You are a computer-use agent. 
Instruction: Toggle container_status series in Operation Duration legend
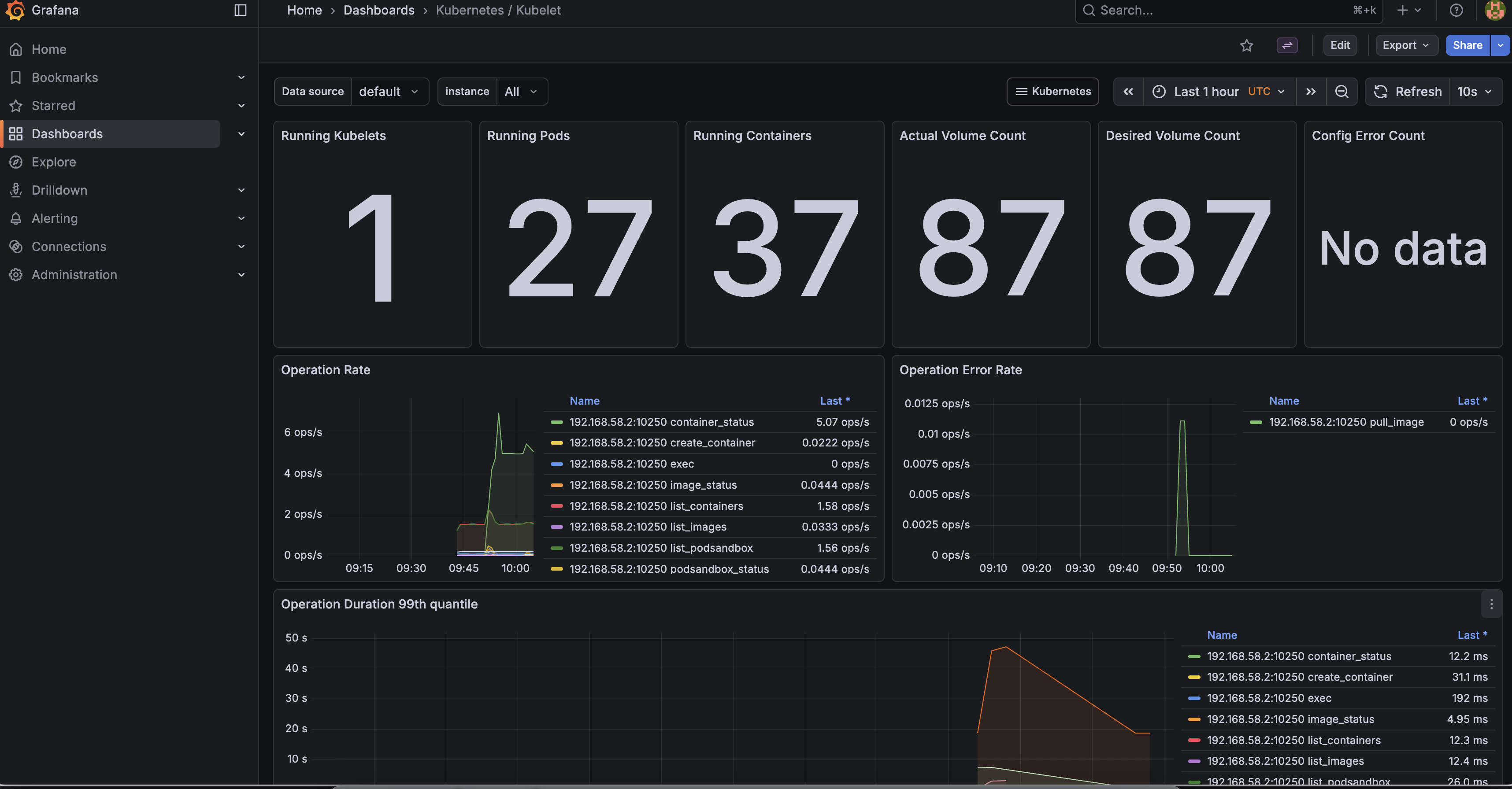tap(1298, 656)
